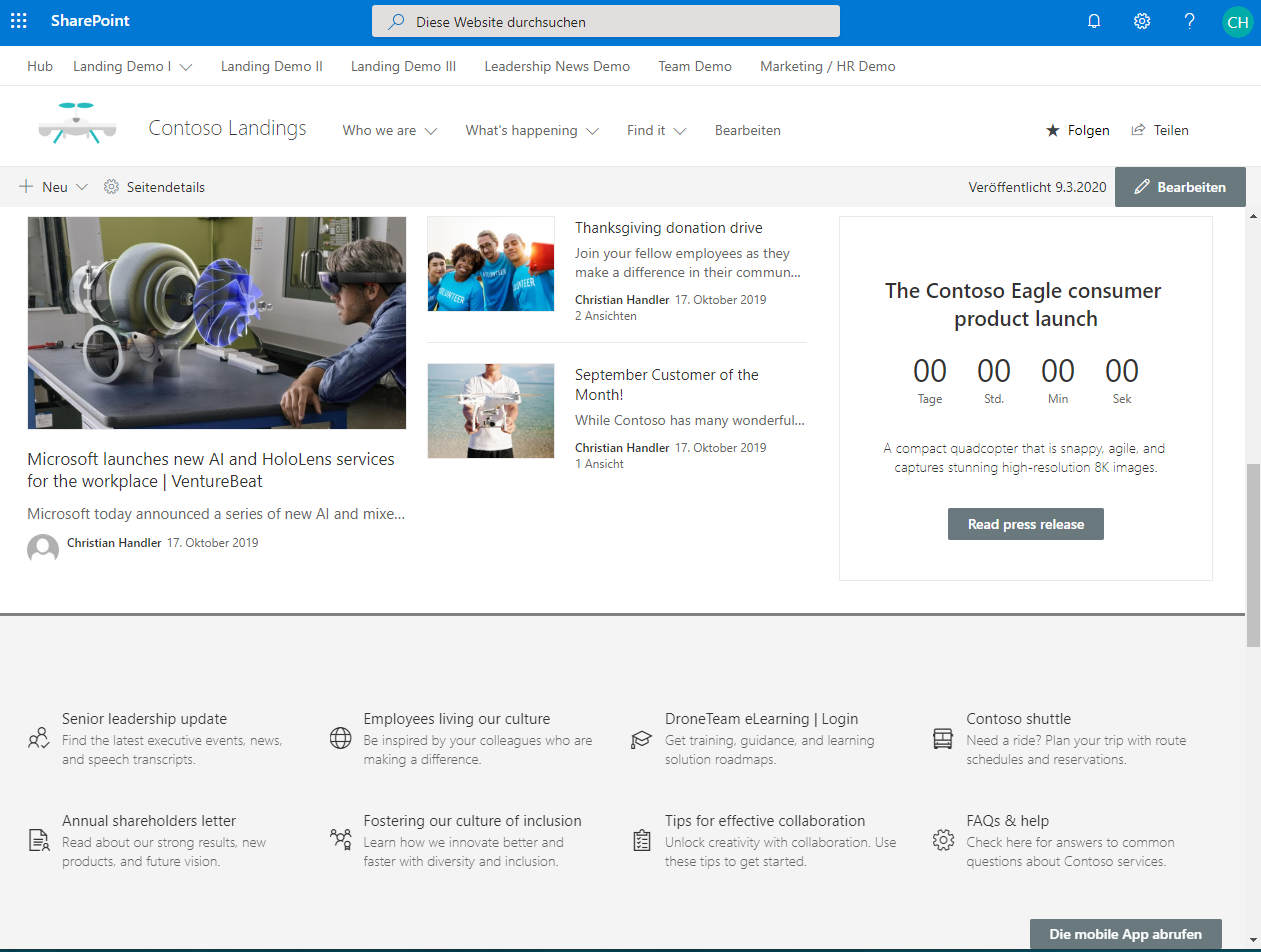This screenshot has width=1261, height=952.
Task: Click the Contoso shuttle link title
Action: 1018,719
